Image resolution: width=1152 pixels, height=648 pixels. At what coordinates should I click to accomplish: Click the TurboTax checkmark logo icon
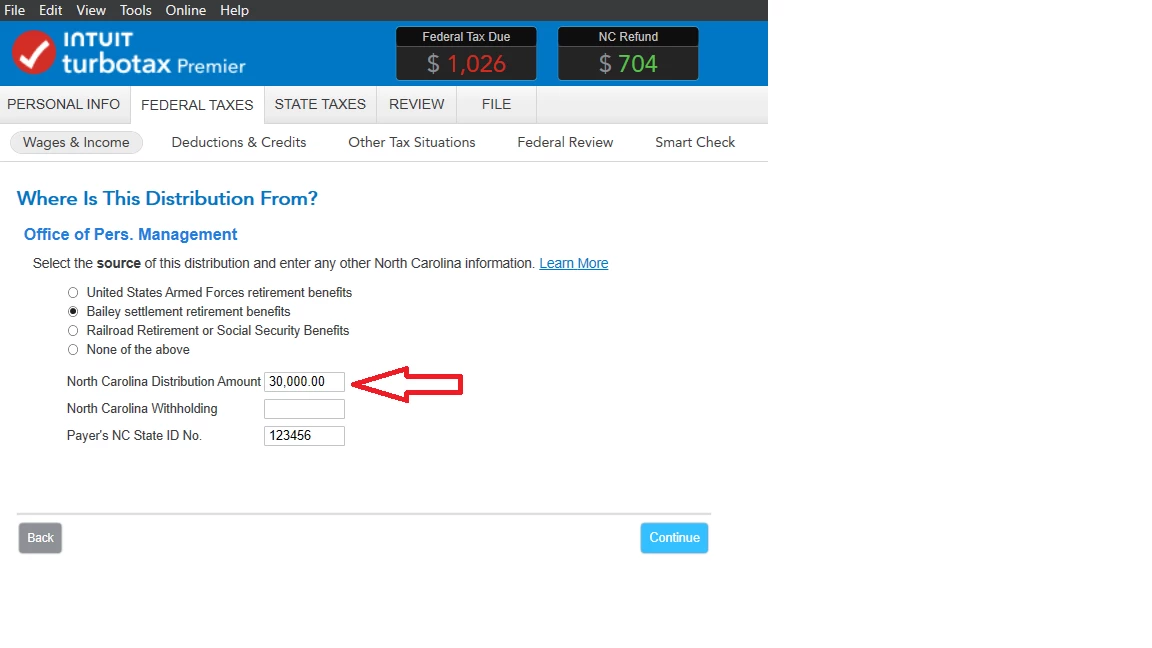click(33, 53)
